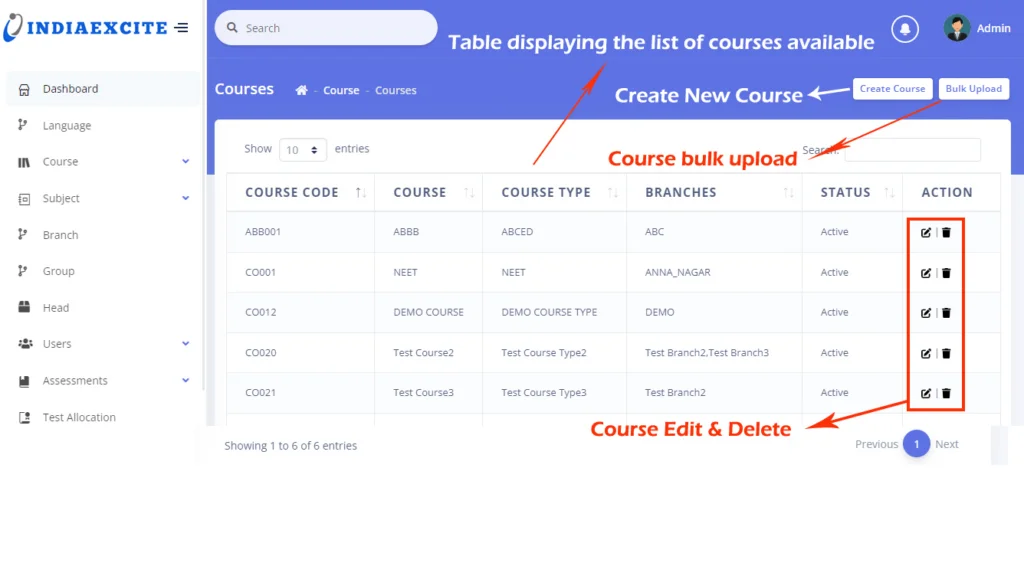Select Test Allocation in the sidebar

pyautogui.click(x=79, y=418)
